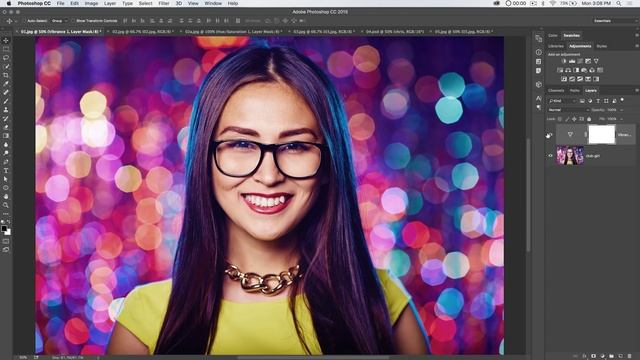Toggle lock position
This screenshot has height=360, width=640.
click(574, 119)
